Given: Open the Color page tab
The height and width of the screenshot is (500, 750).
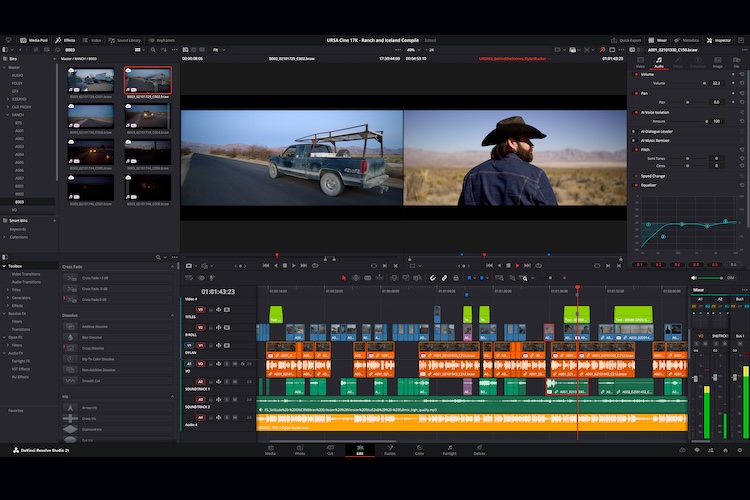Looking at the screenshot, I should 419,450.
